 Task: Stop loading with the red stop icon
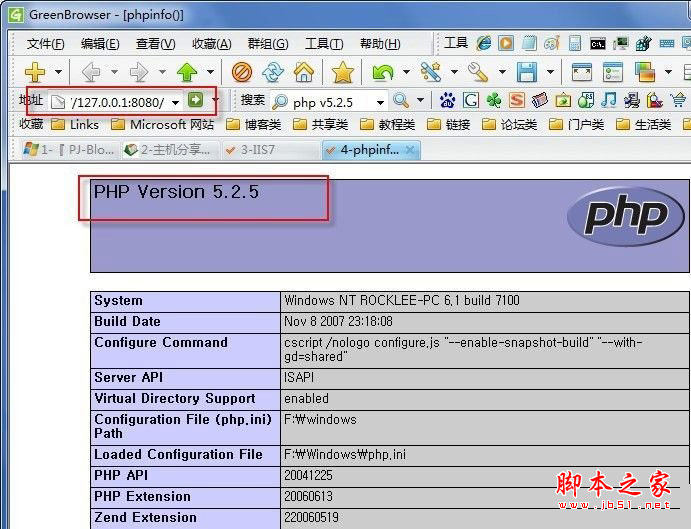pos(242,72)
